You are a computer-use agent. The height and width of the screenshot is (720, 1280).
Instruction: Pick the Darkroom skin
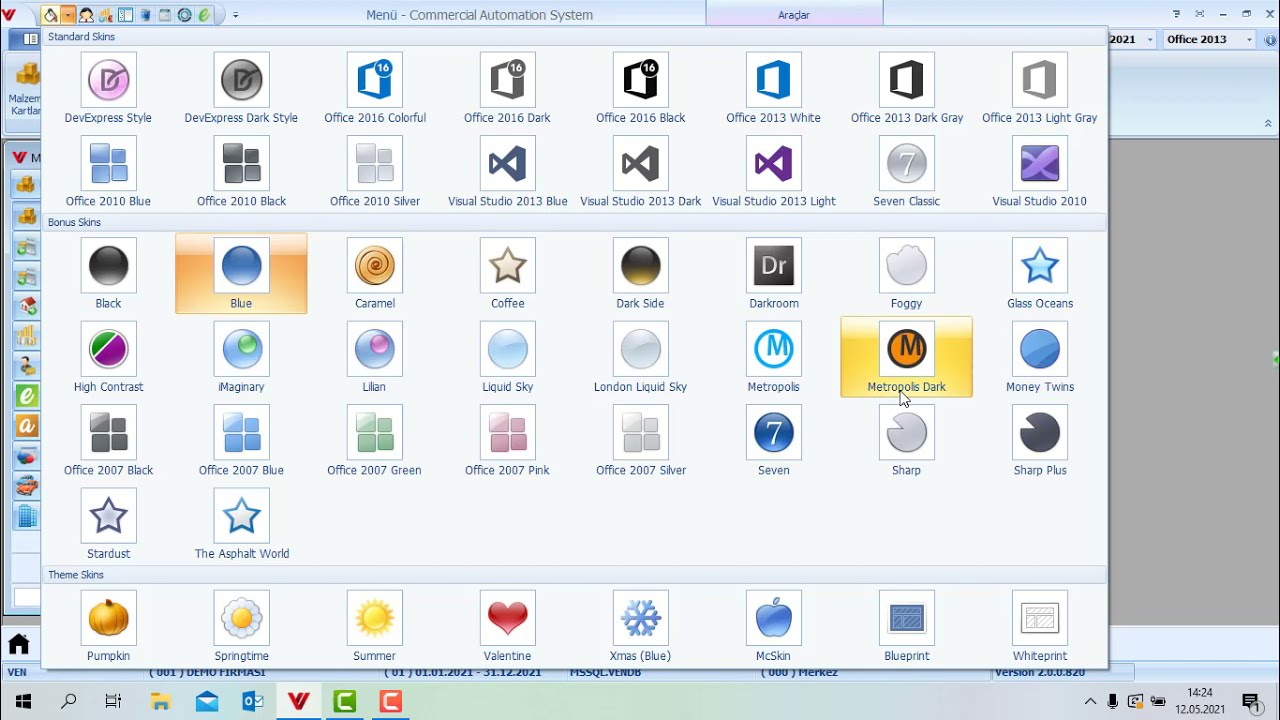pos(773,274)
